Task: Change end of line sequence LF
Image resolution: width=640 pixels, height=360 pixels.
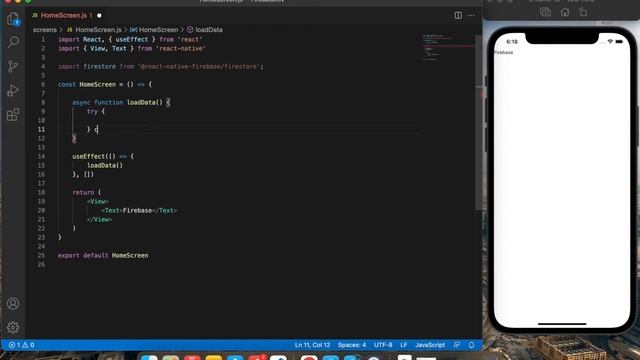Action: 404,345
